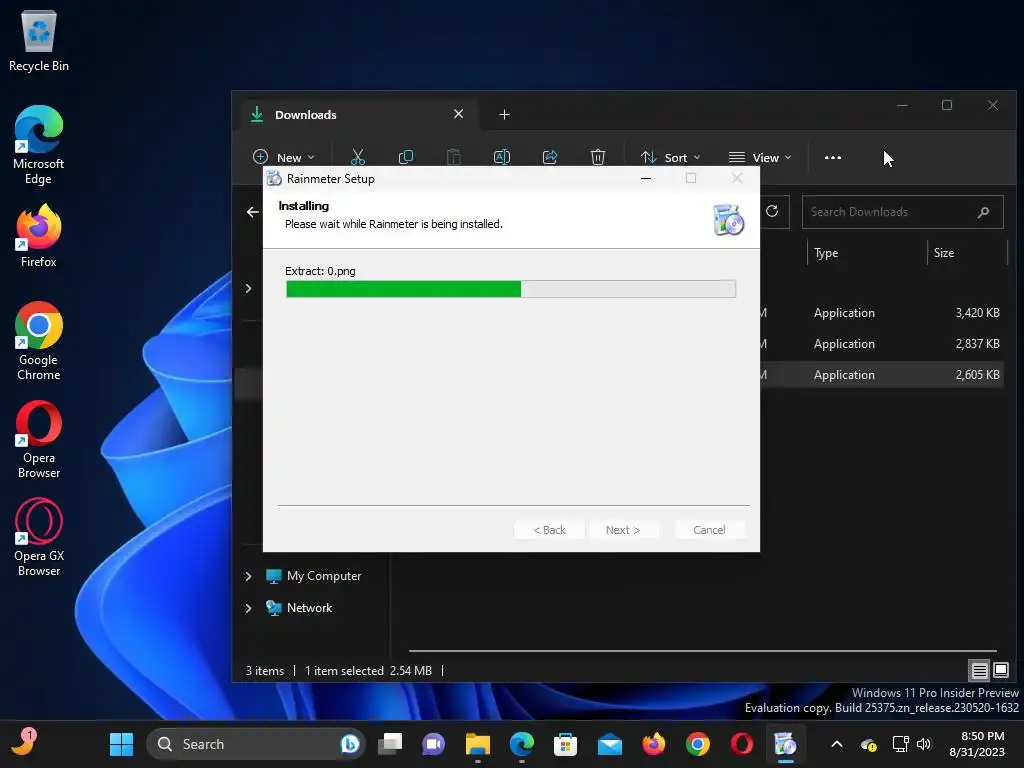Expand the My Computer tree node

(248, 576)
